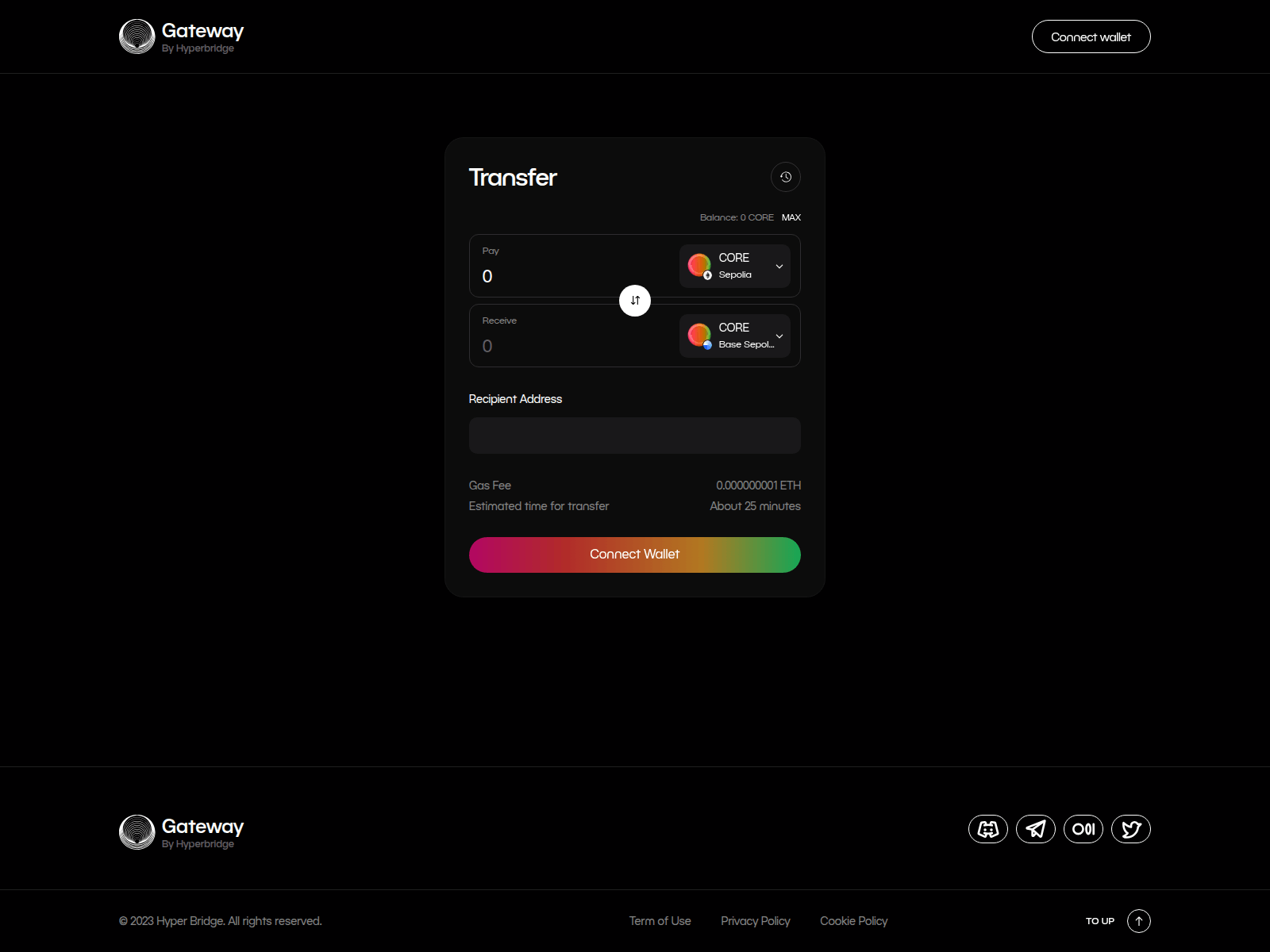Viewport: 1270px width, 952px height.
Task: Open the Medium social link
Action: [1083, 829]
